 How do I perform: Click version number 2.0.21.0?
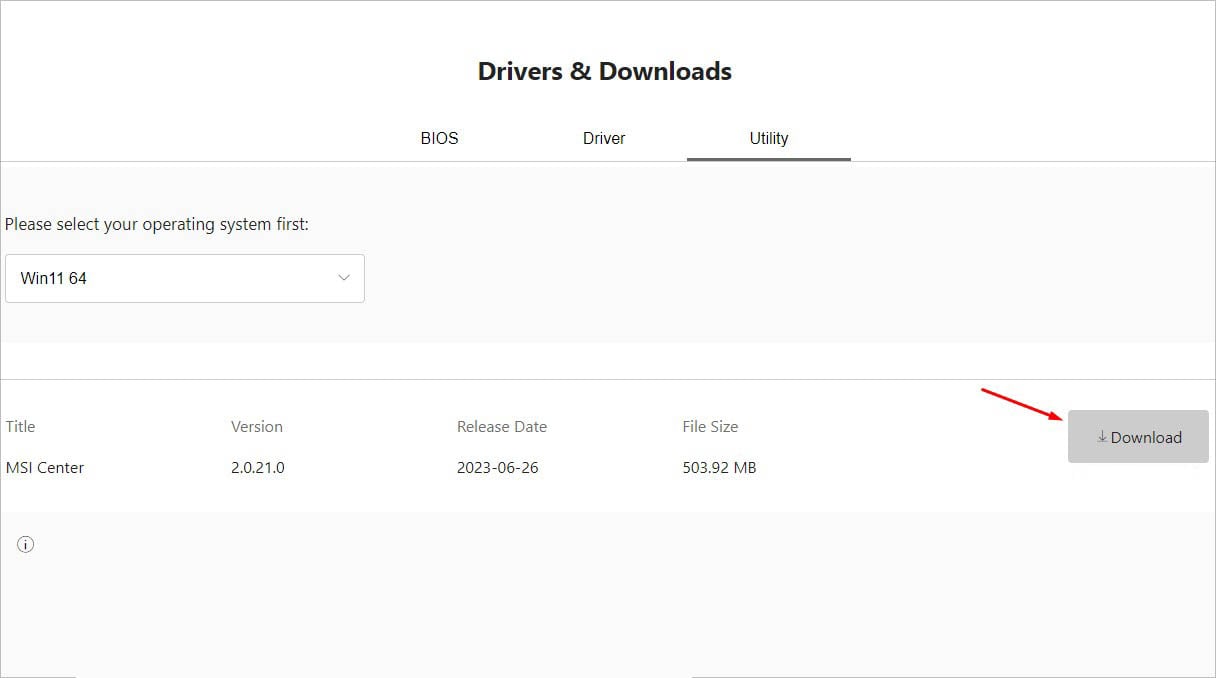(258, 467)
